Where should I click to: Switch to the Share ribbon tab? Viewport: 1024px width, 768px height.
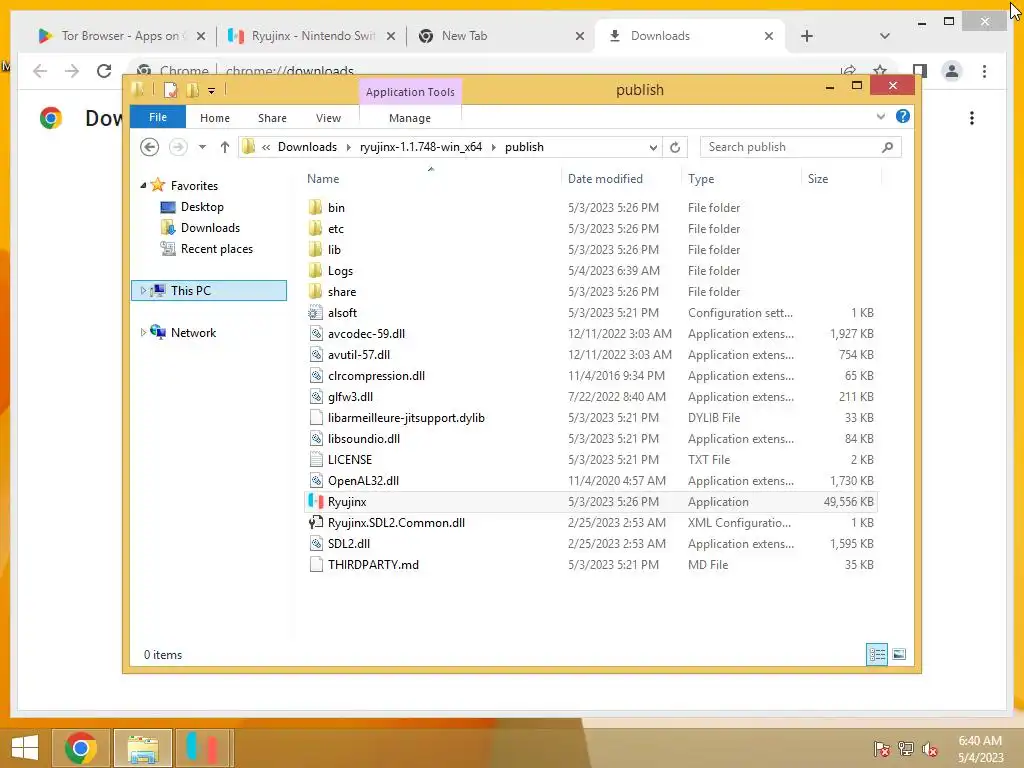(272, 118)
